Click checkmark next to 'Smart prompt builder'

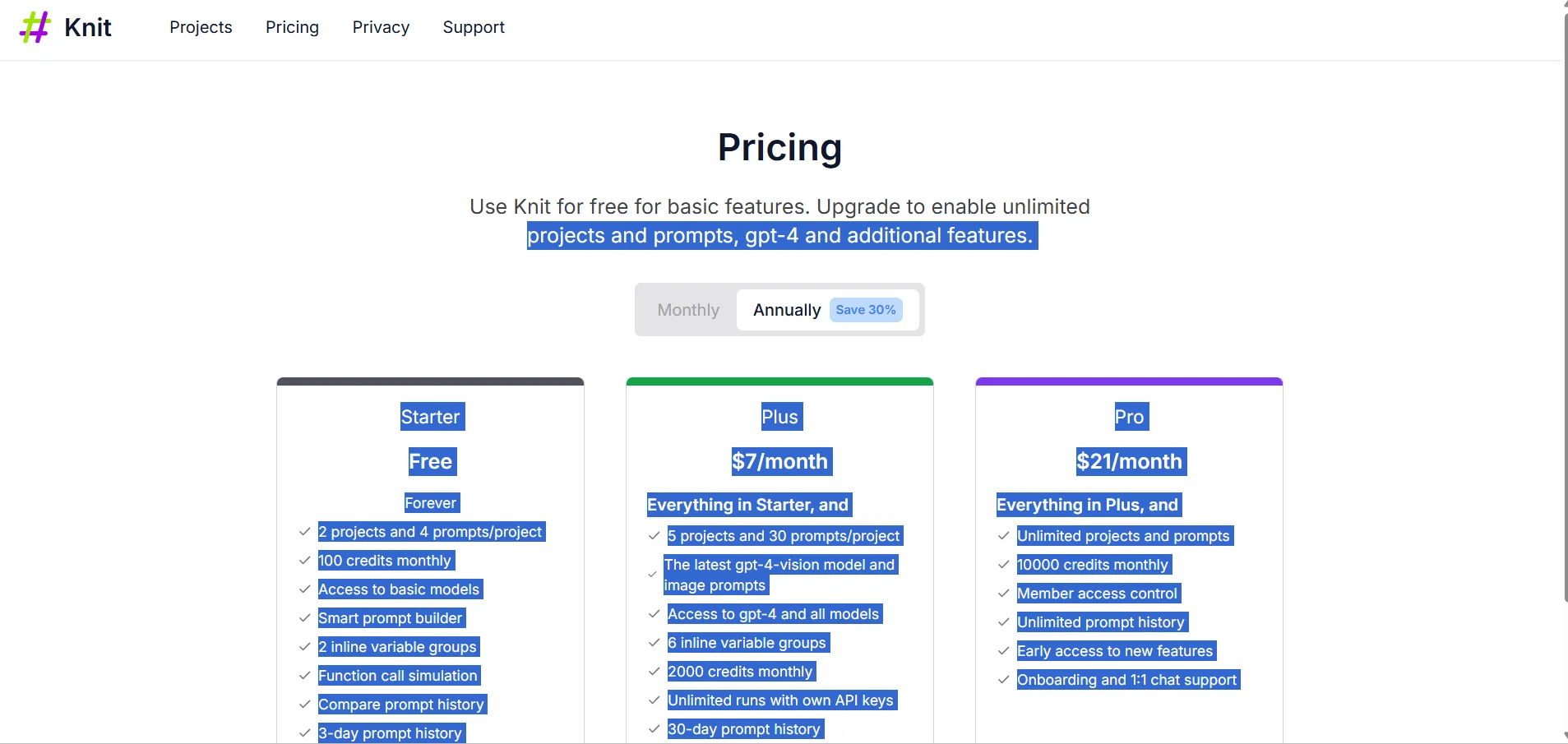pyautogui.click(x=305, y=618)
